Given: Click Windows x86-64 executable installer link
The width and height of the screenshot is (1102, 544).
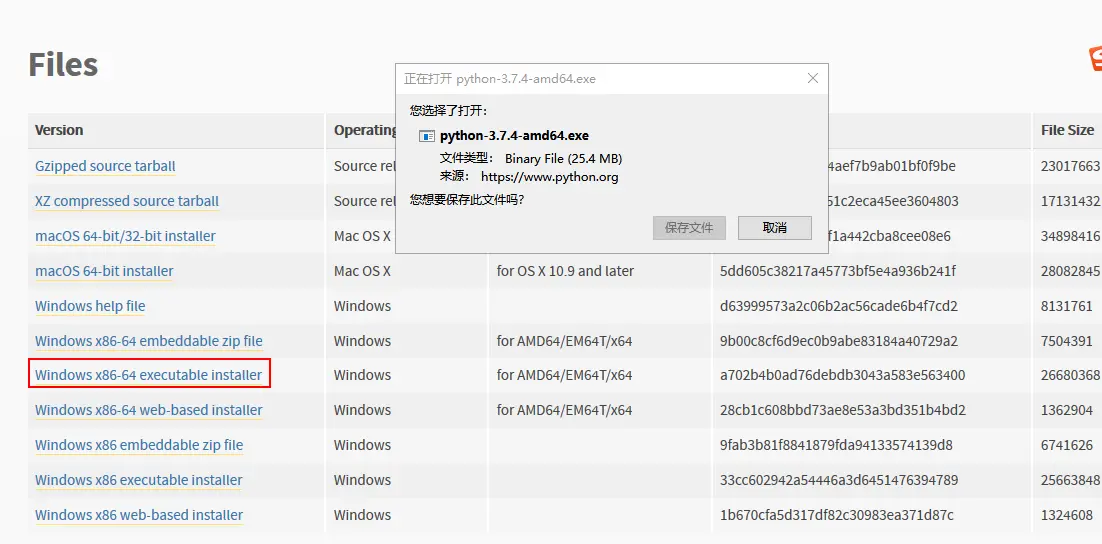Looking at the screenshot, I should [x=148, y=375].
